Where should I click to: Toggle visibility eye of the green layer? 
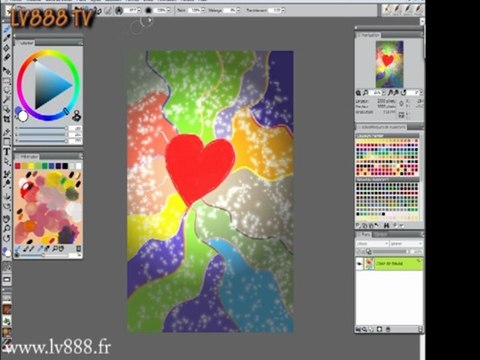click(359, 264)
